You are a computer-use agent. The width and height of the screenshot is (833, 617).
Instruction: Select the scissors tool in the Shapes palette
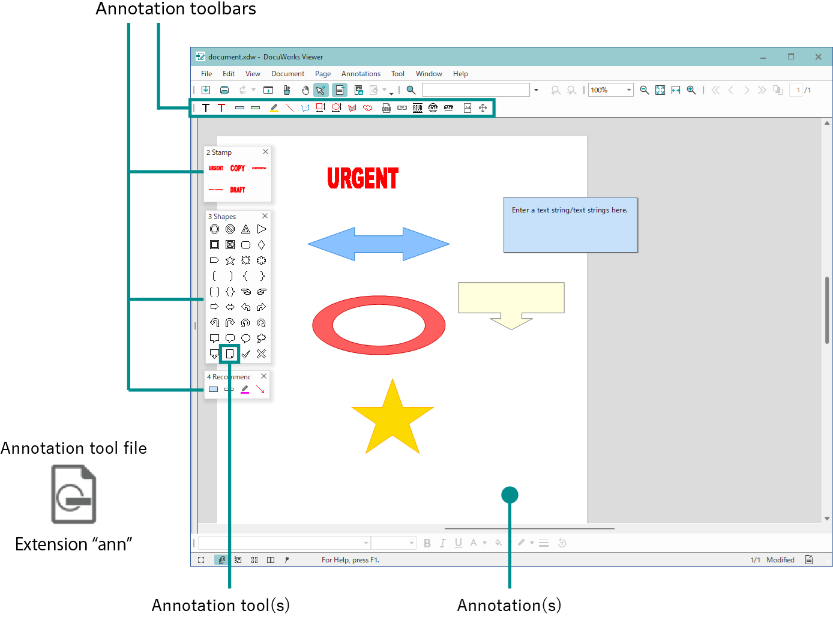[x=261, y=353]
